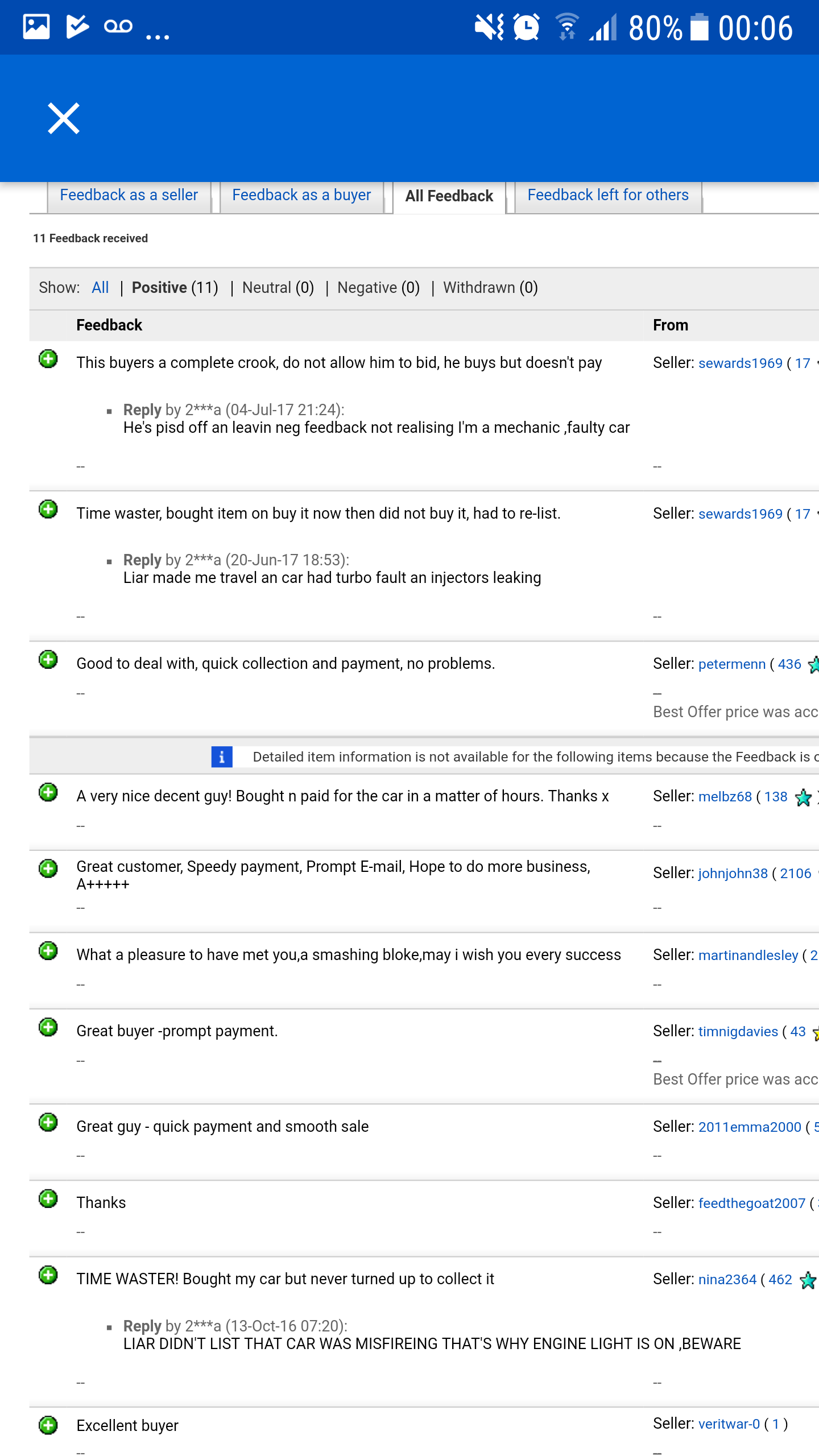This screenshot has height=1456, width=819.
Task: Tap the blue information icon in notice bar
Action: tap(222, 757)
